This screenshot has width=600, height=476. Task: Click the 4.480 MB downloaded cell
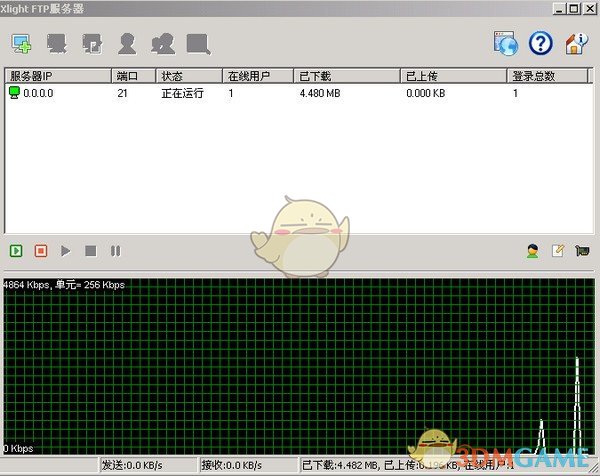[x=320, y=93]
